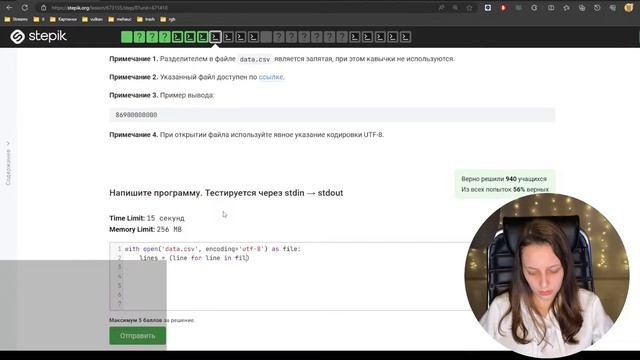Go to lesson step 11 code tile
The width and height of the screenshot is (640, 360).
click(x=253, y=37)
